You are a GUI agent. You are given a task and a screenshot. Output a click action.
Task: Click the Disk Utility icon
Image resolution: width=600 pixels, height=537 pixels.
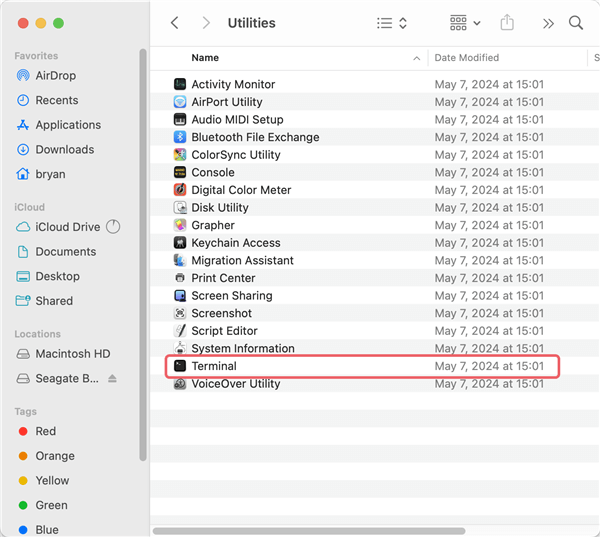[180, 207]
